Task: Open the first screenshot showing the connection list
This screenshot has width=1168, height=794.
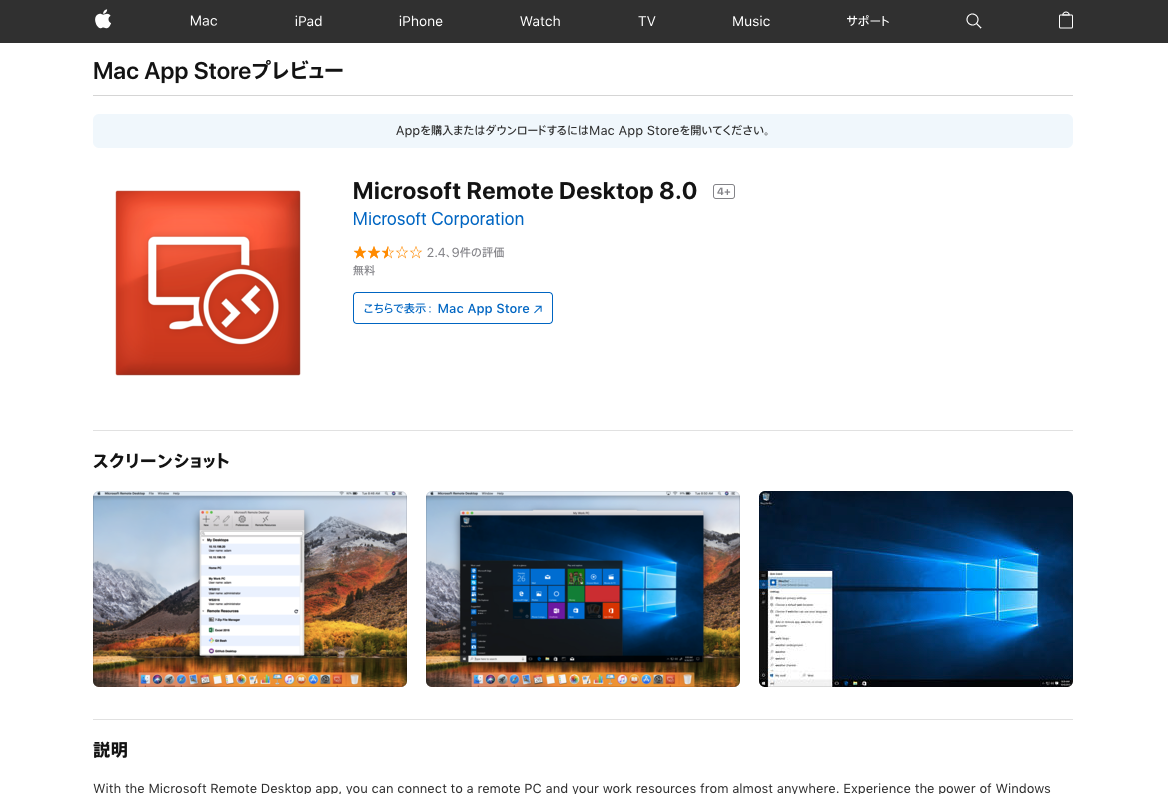Action: pos(250,588)
